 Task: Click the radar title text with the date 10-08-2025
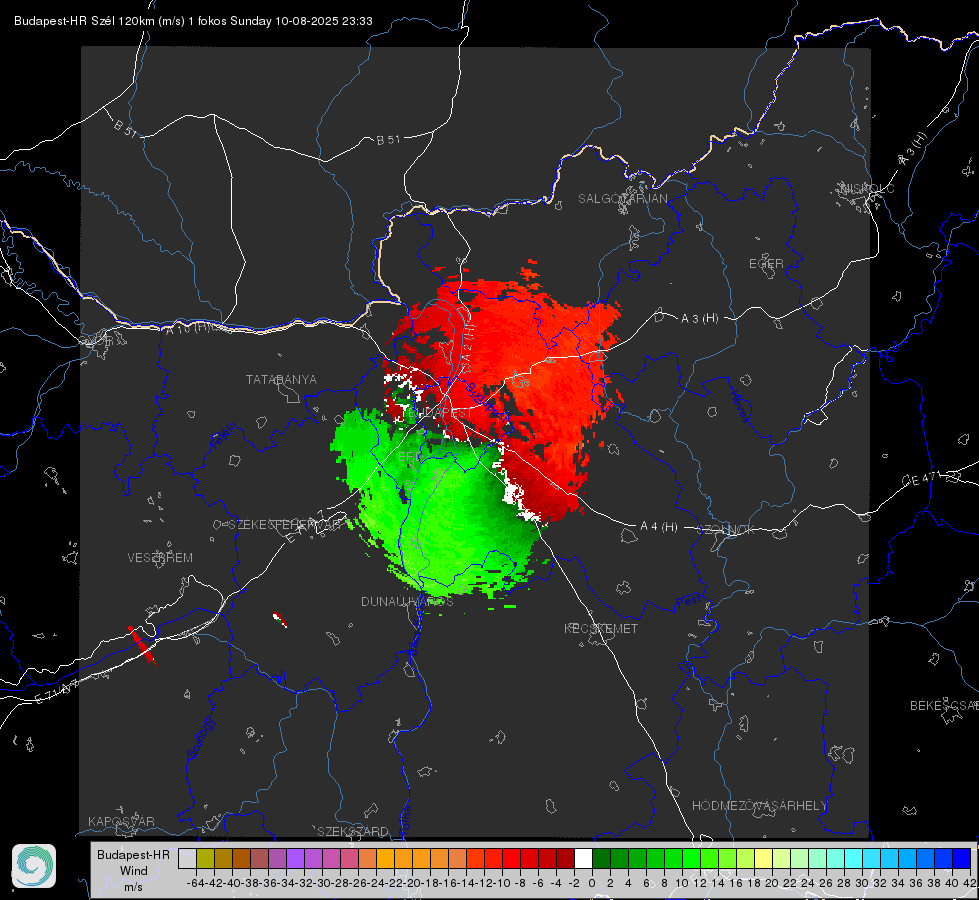193,21
